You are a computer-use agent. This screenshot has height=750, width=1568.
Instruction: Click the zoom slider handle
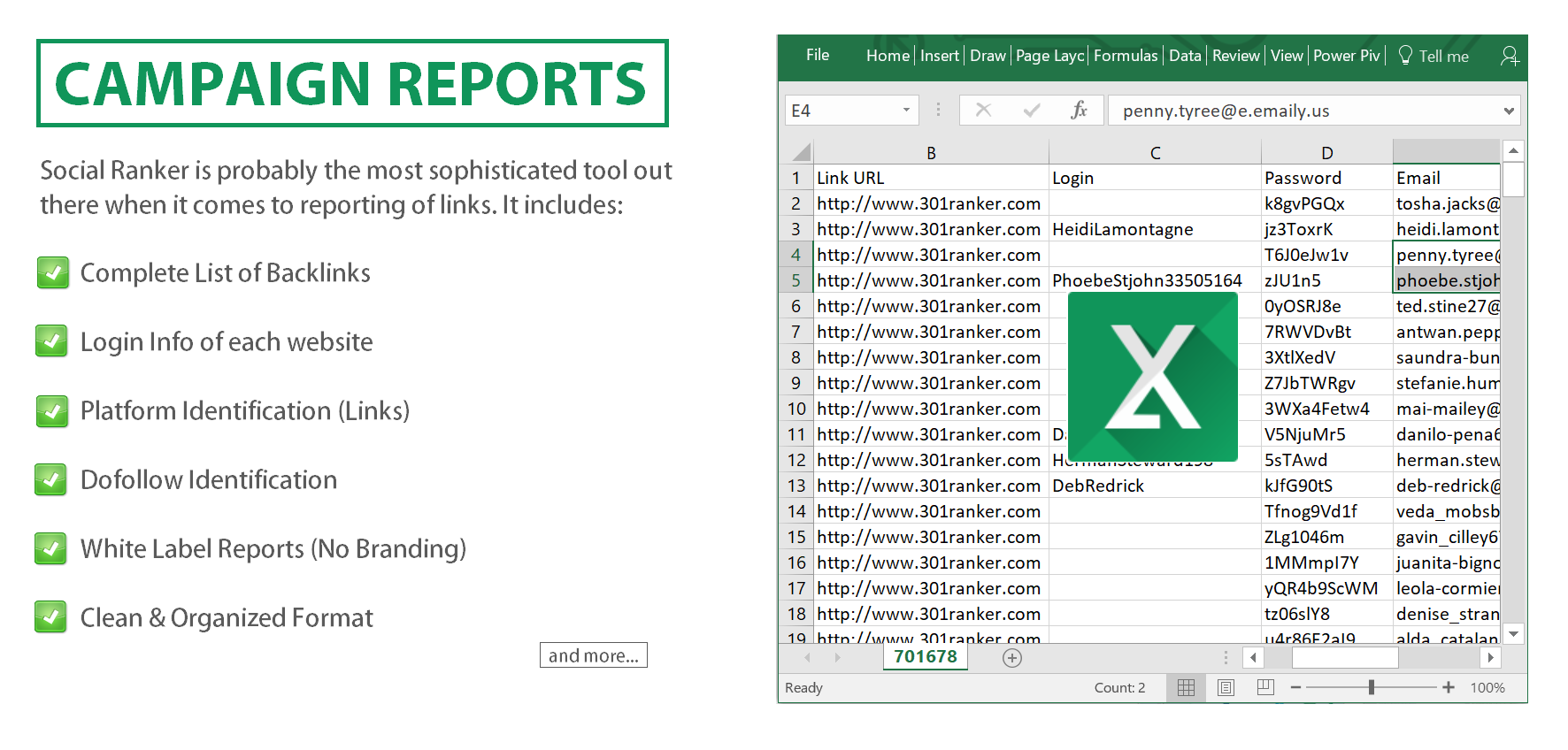(x=1372, y=687)
